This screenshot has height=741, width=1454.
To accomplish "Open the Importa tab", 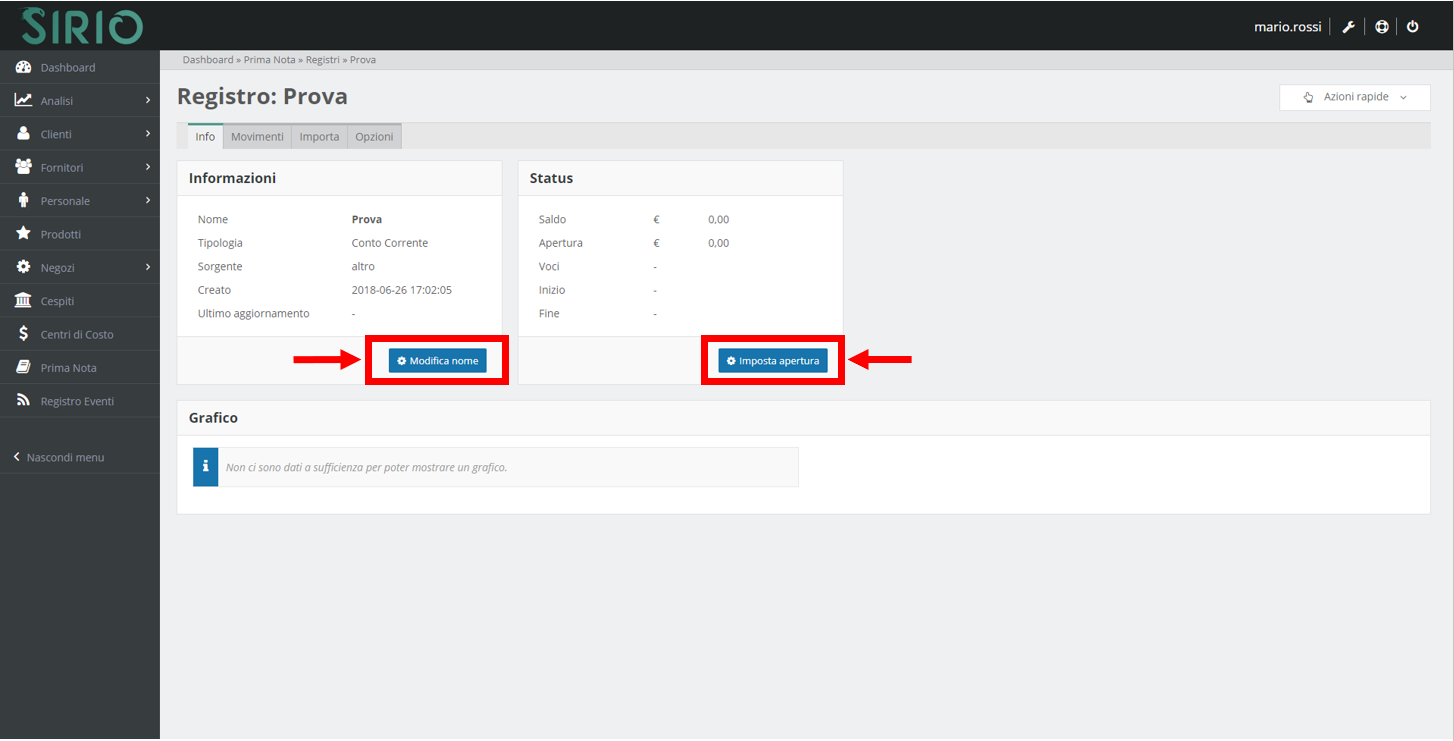I will click(x=319, y=137).
